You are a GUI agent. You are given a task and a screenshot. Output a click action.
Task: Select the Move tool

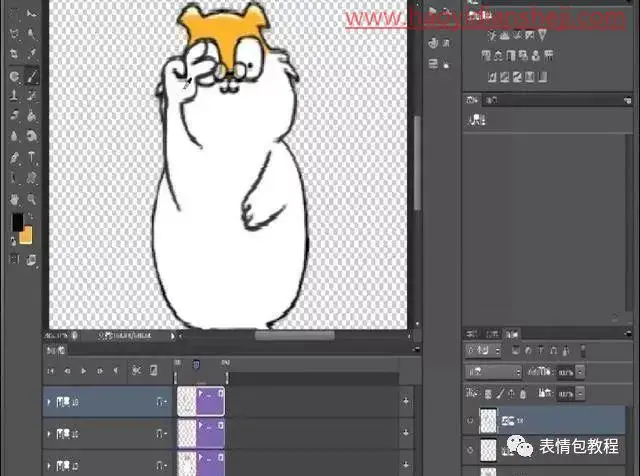click(31, 13)
